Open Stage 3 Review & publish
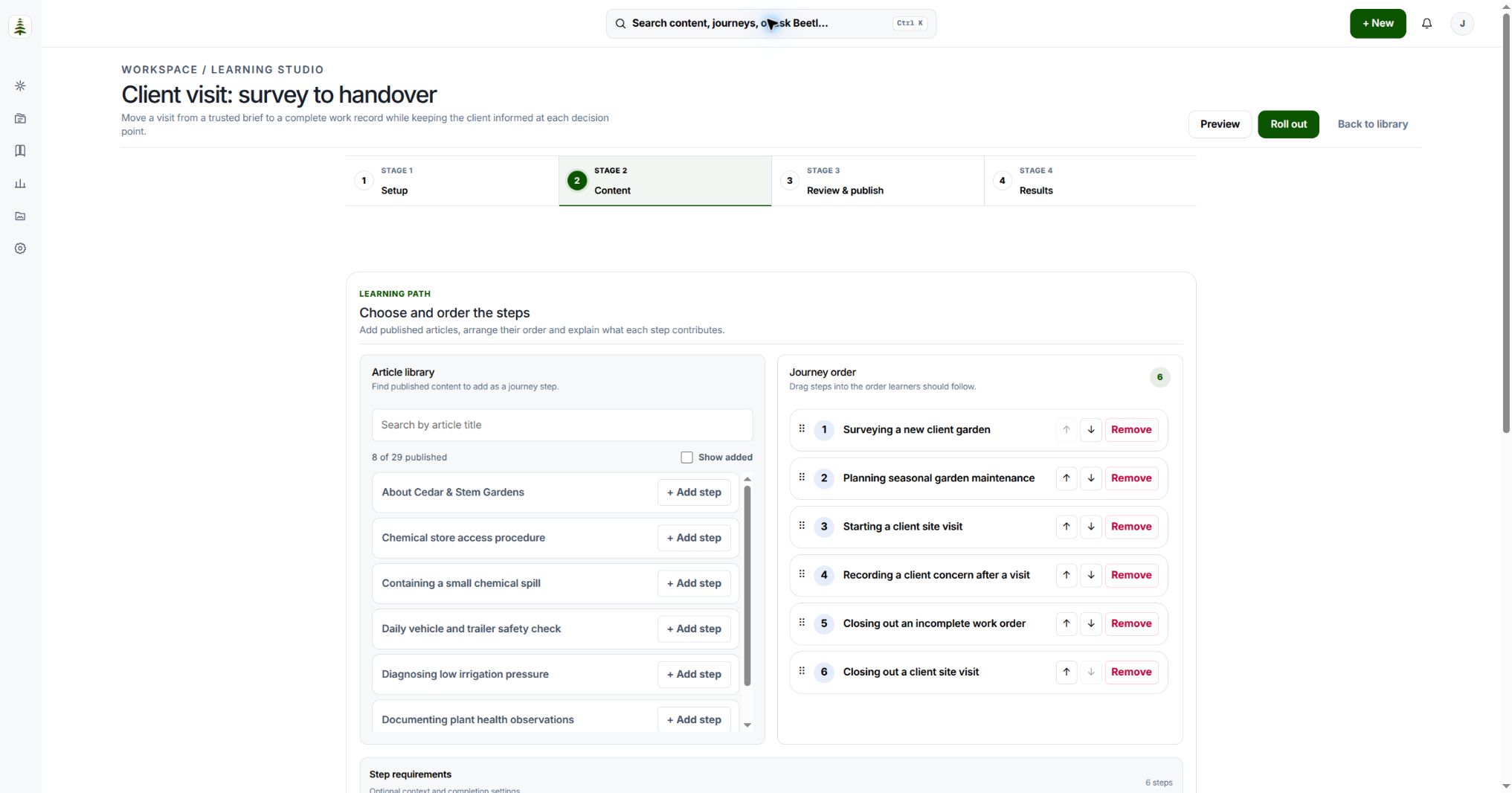The height and width of the screenshot is (793, 1512). [878, 181]
